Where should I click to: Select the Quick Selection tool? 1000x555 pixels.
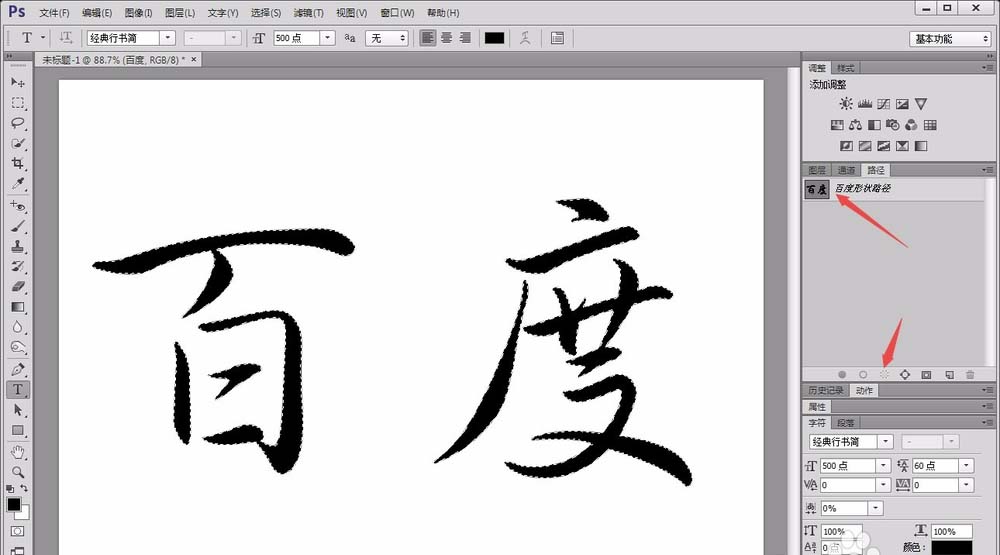(x=18, y=144)
